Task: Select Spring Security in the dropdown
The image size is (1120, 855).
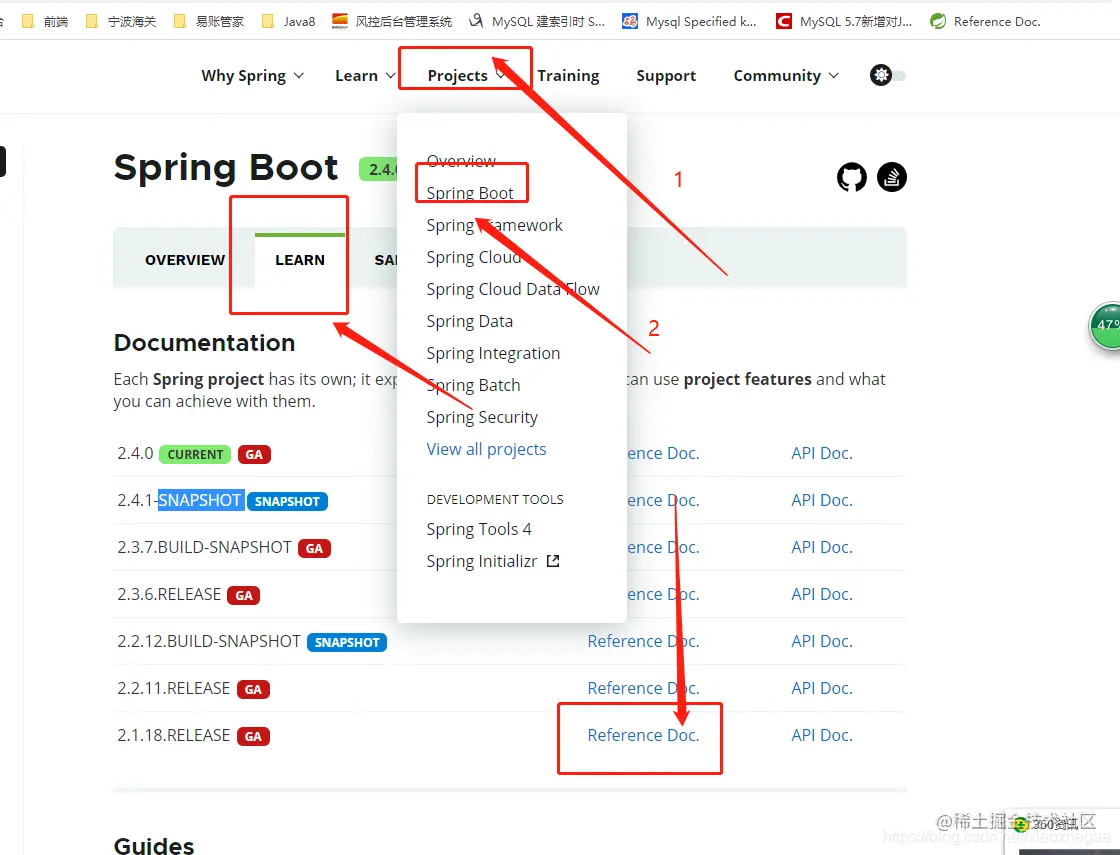Action: (x=482, y=417)
